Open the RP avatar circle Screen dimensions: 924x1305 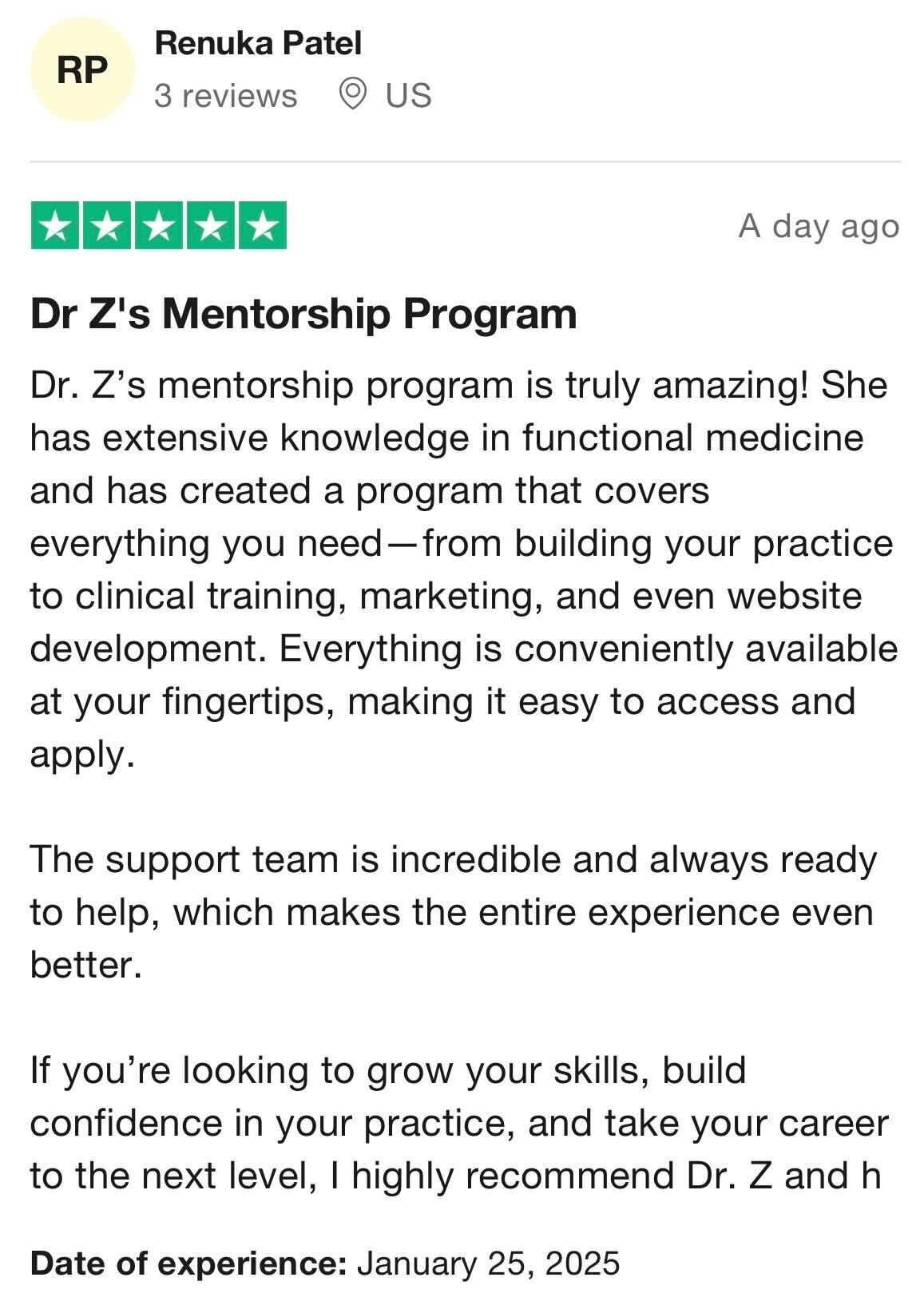81,69
